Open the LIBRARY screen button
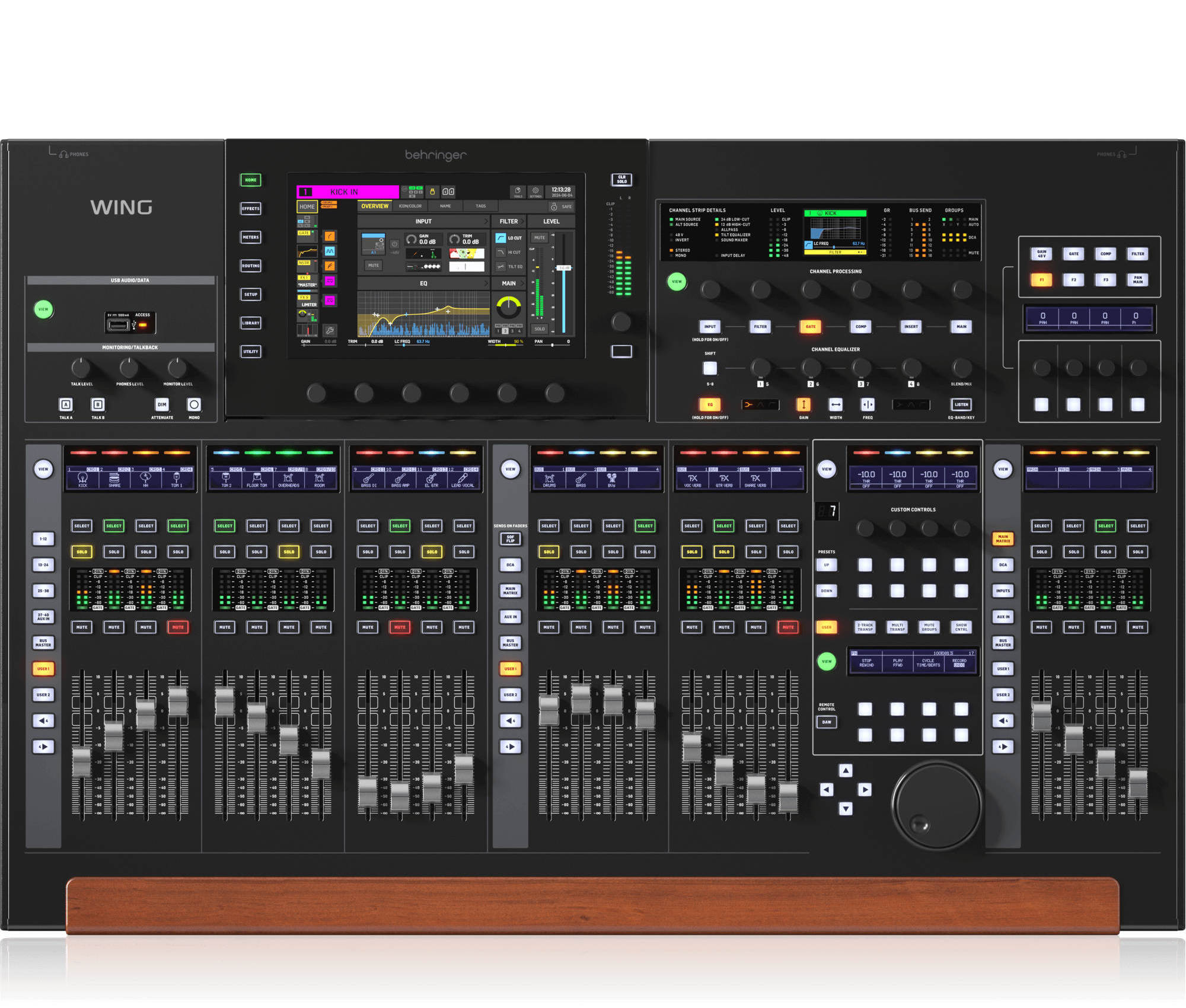This screenshot has height=1008, width=1186. [251, 323]
